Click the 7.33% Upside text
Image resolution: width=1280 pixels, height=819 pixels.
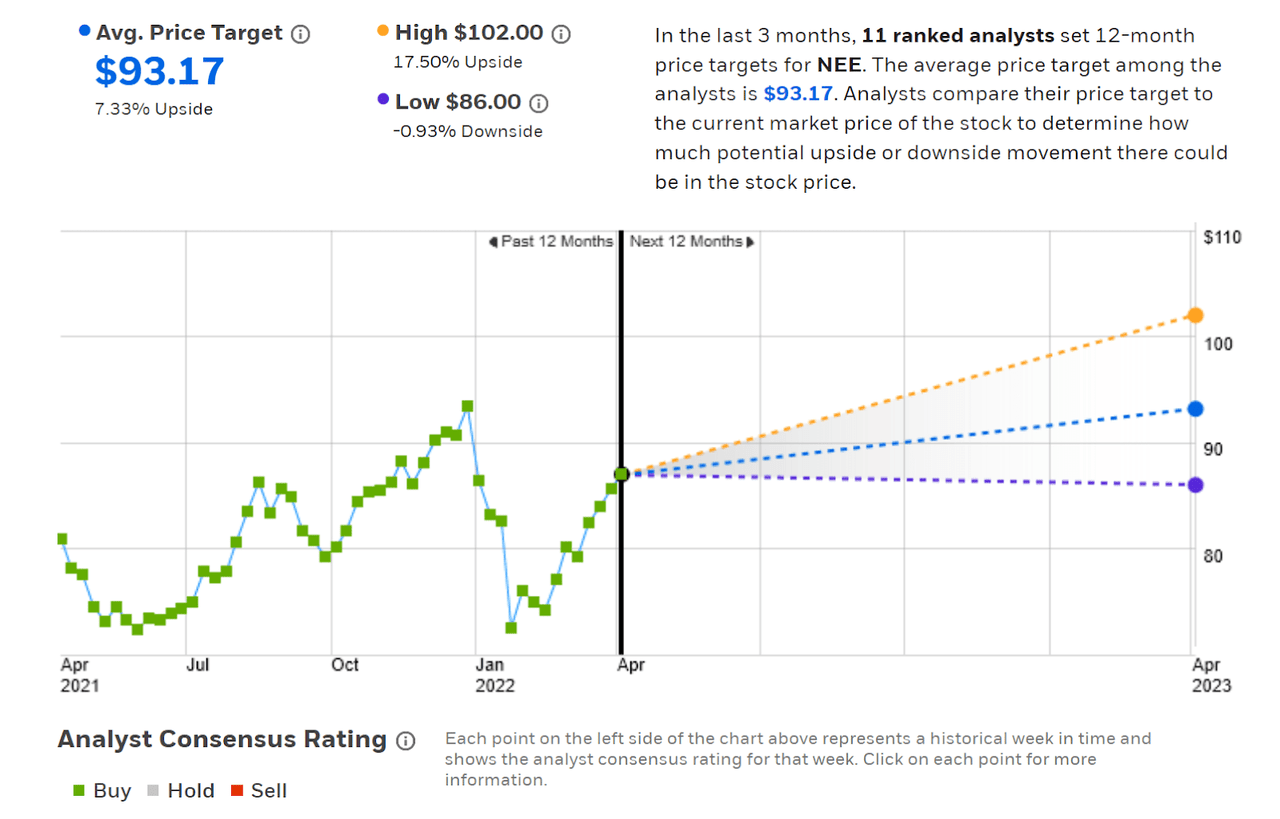point(154,109)
